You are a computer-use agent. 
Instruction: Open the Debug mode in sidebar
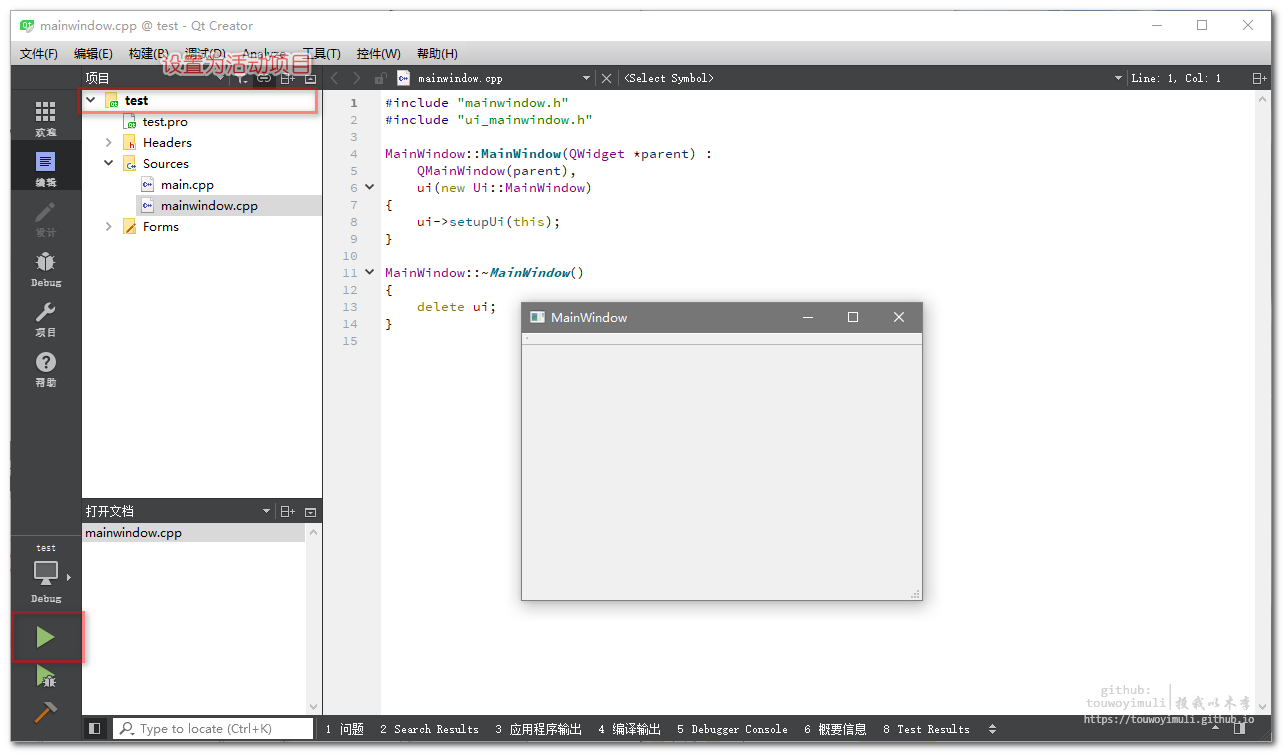(46, 268)
